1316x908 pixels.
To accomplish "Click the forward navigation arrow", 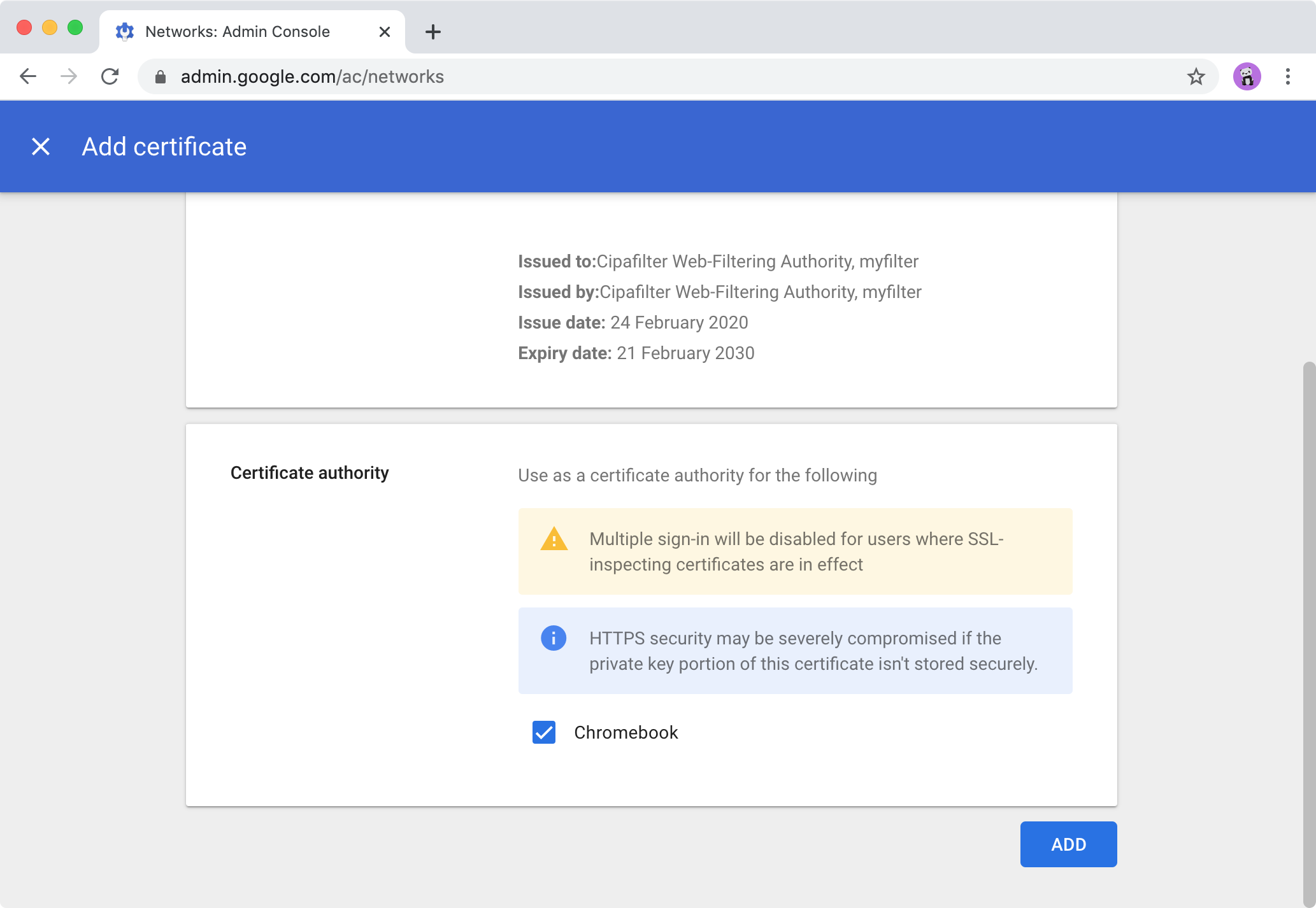I will coord(69,76).
